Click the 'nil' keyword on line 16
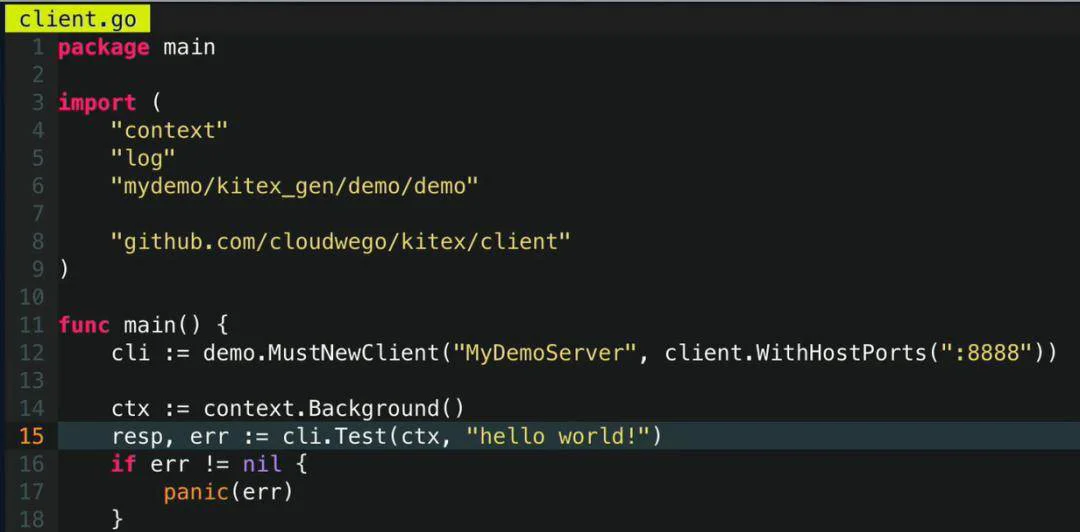Viewport: 1080px width, 532px height. (x=262, y=464)
